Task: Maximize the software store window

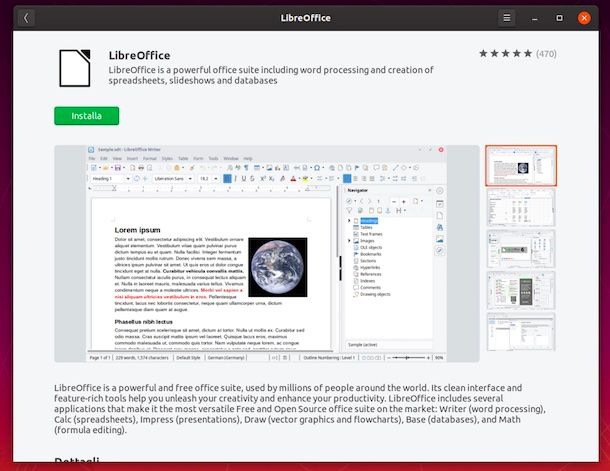Action: pyautogui.click(x=559, y=18)
